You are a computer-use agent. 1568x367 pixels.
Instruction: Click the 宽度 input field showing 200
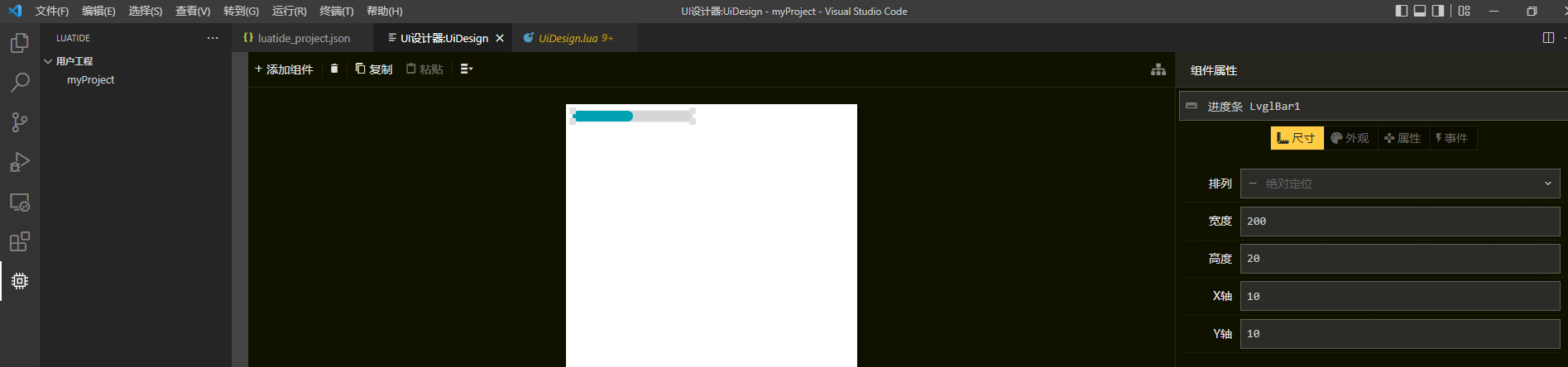pos(1400,222)
